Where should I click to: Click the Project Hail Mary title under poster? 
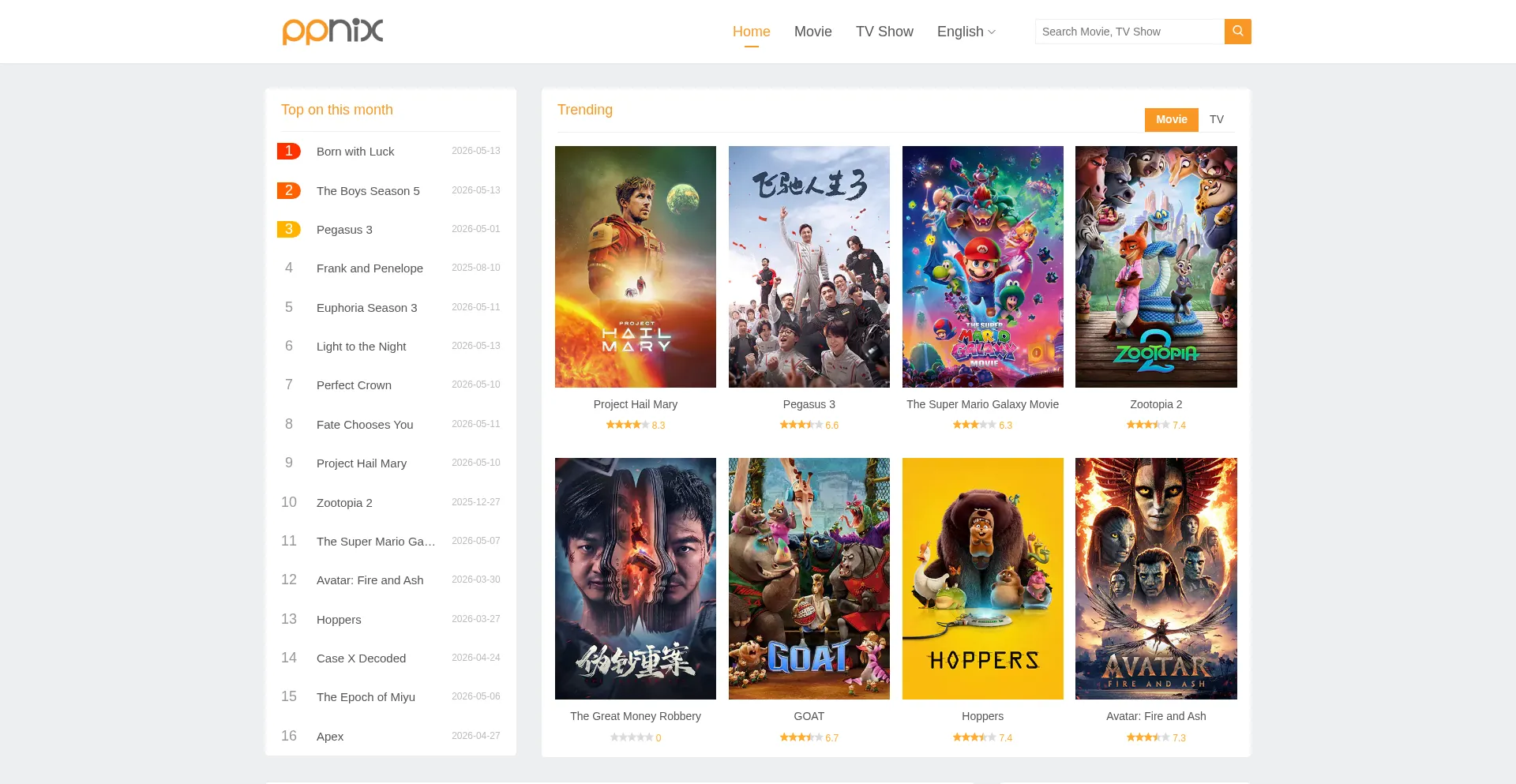tap(635, 404)
